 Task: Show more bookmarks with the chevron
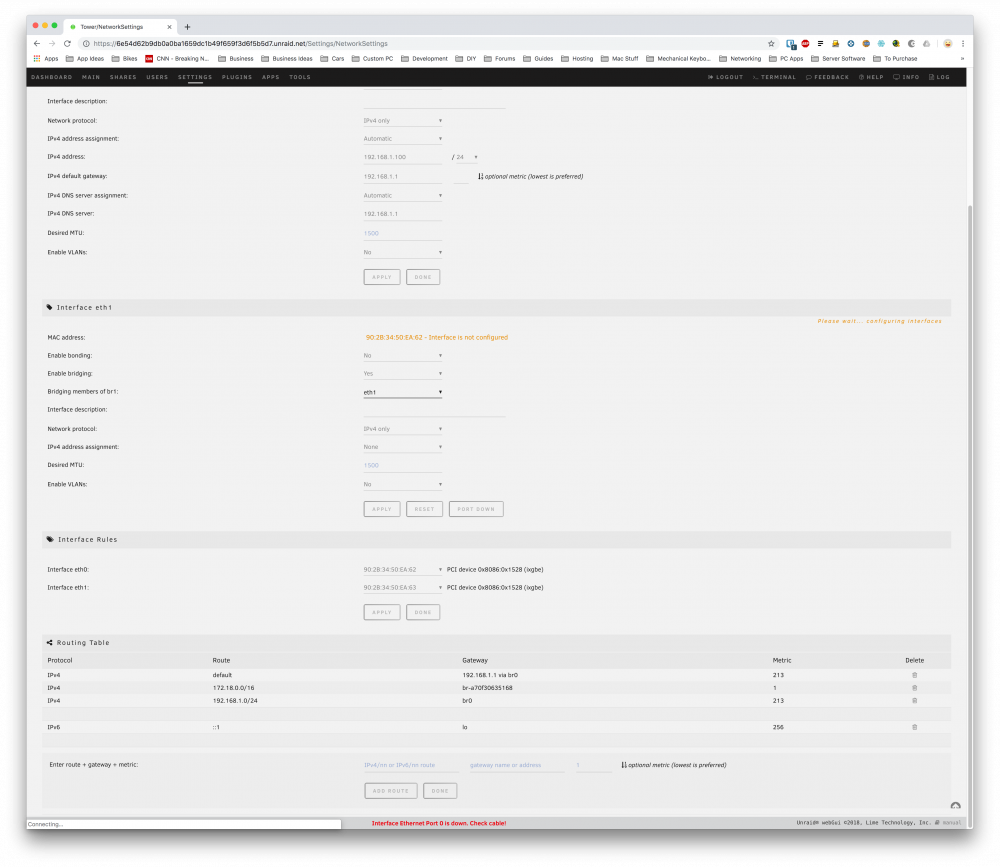tap(962, 58)
